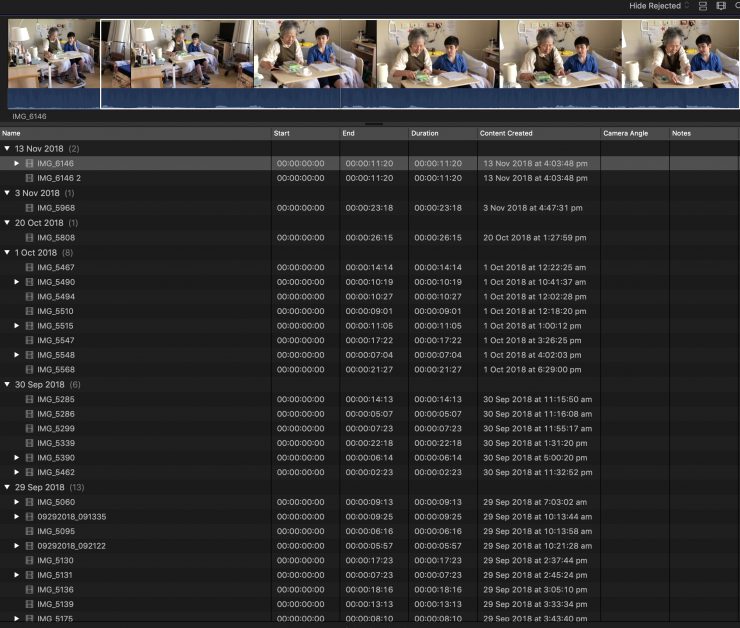Click the film clip icon beside IMG_5808
This screenshot has height=628, width=740.
[x=30, y=238]
